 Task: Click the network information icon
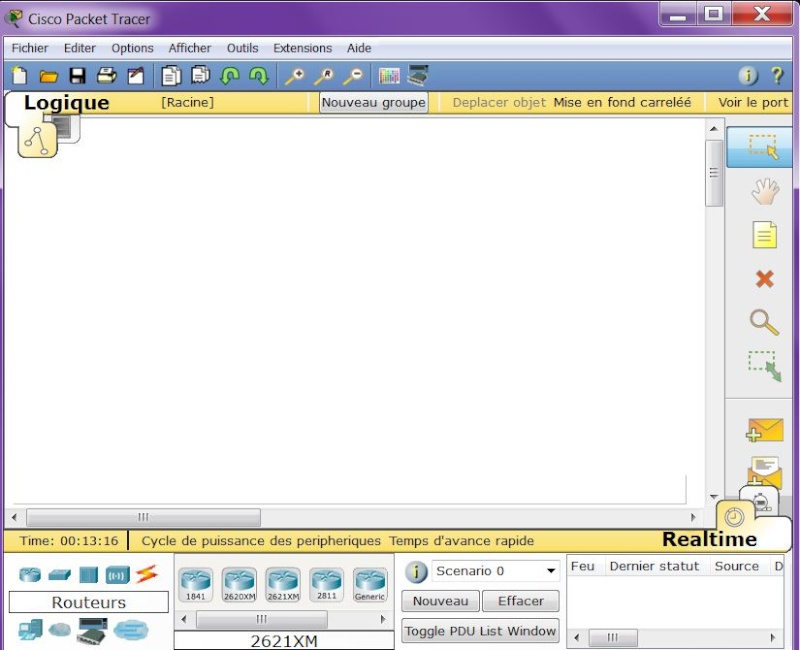[748, 76]
